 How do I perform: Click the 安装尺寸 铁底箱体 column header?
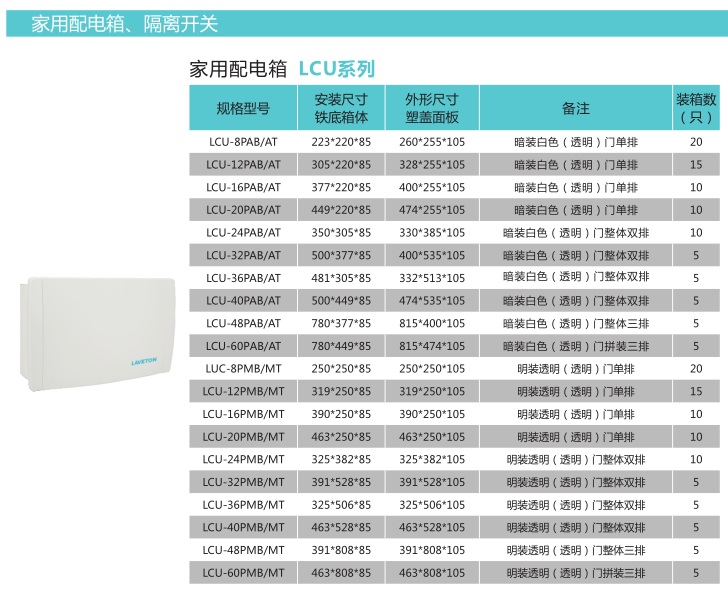click(x=341, y=108)
